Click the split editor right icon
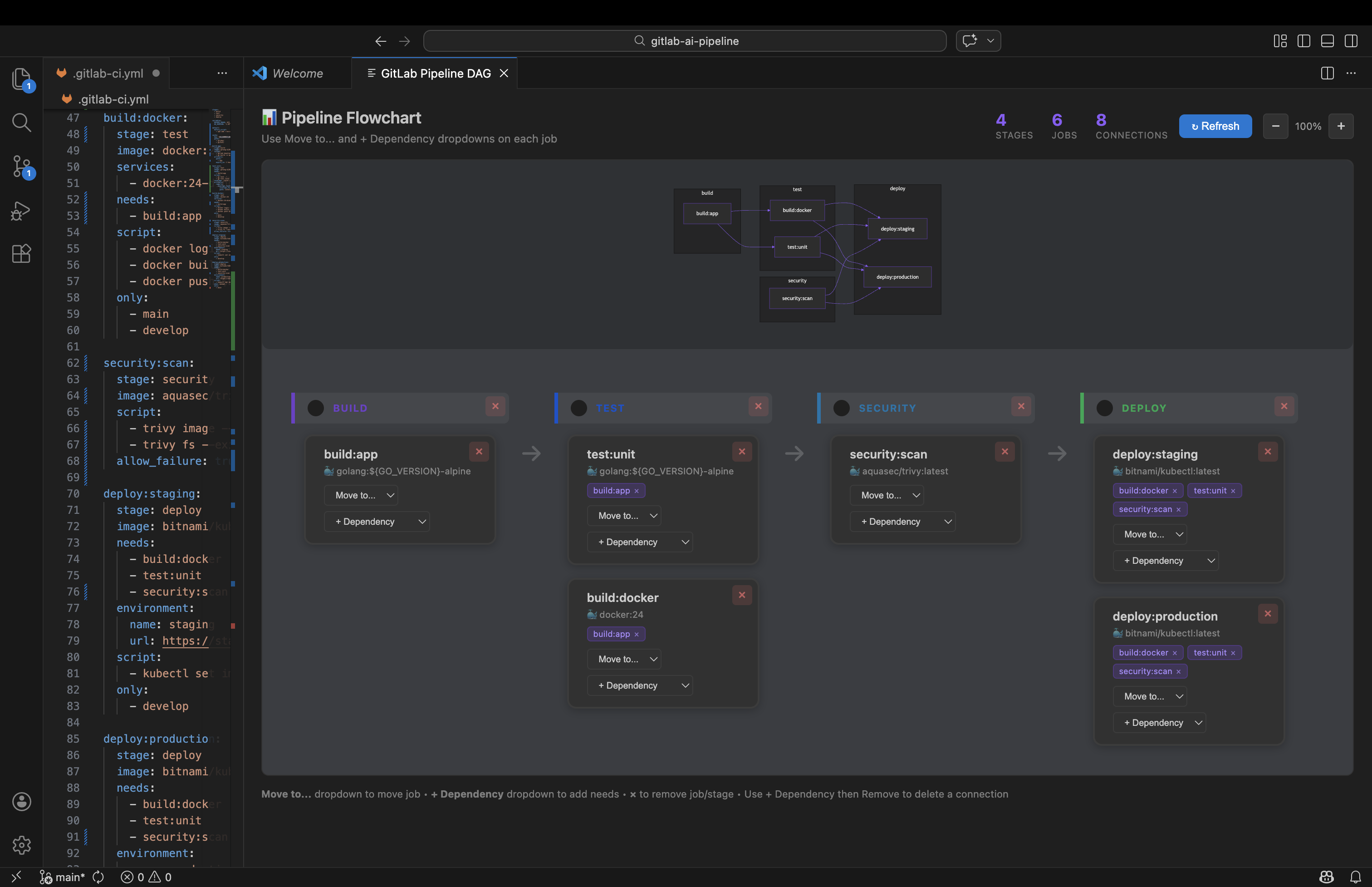 click(x=1327, y=73)
